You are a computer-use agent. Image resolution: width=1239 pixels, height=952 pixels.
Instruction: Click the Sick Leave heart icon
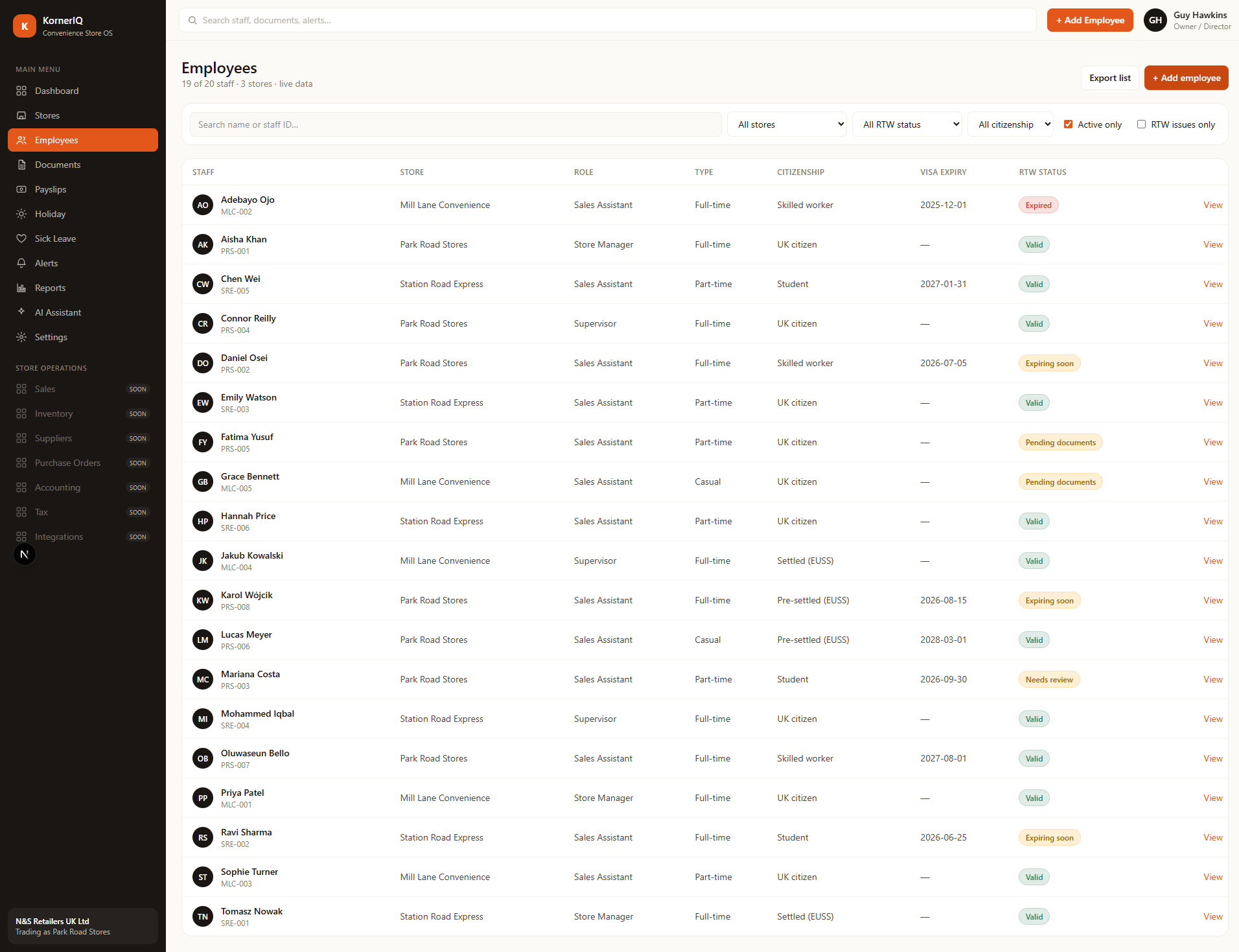tap(21, 238)
